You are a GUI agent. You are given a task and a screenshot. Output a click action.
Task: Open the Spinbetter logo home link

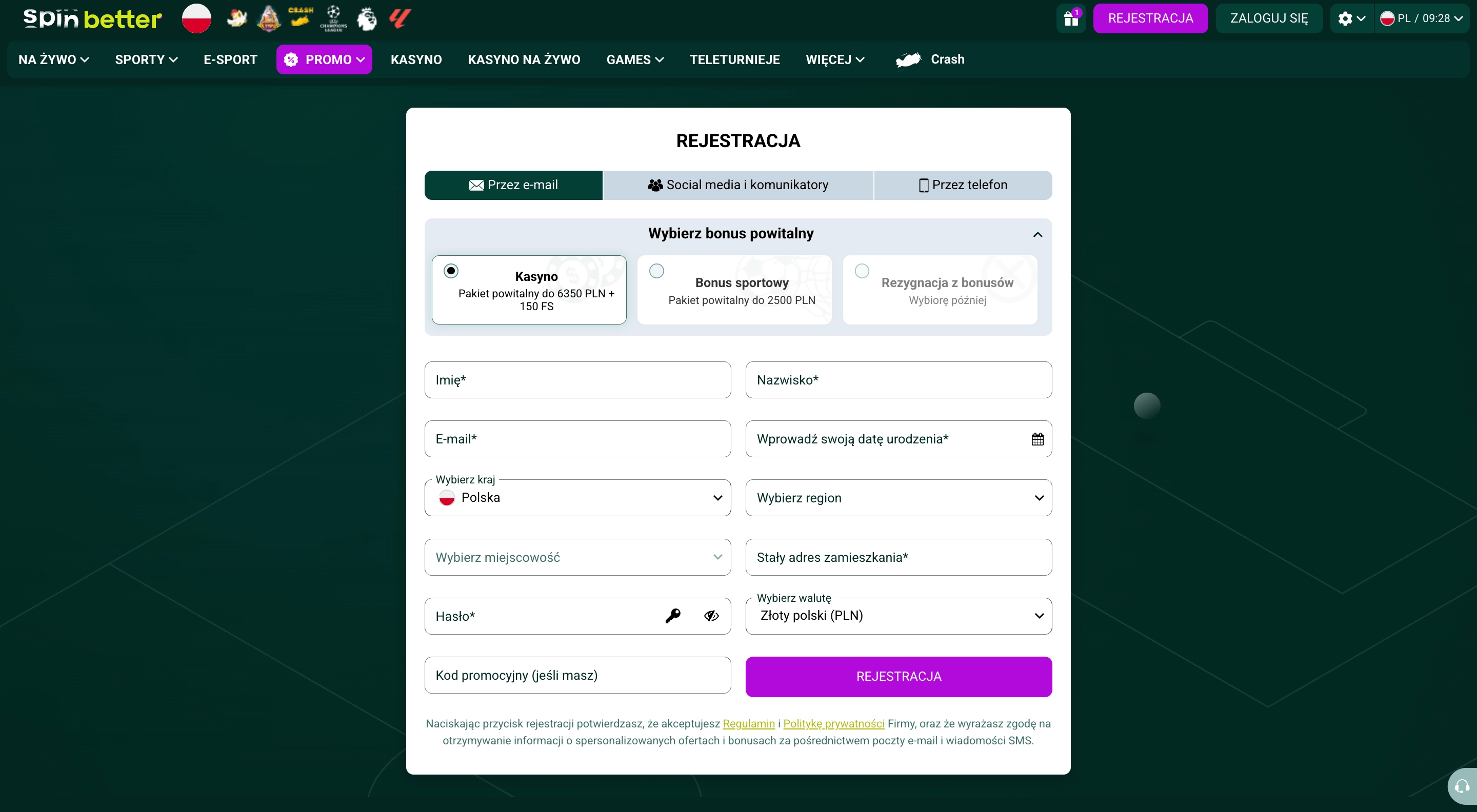(92, 18)
